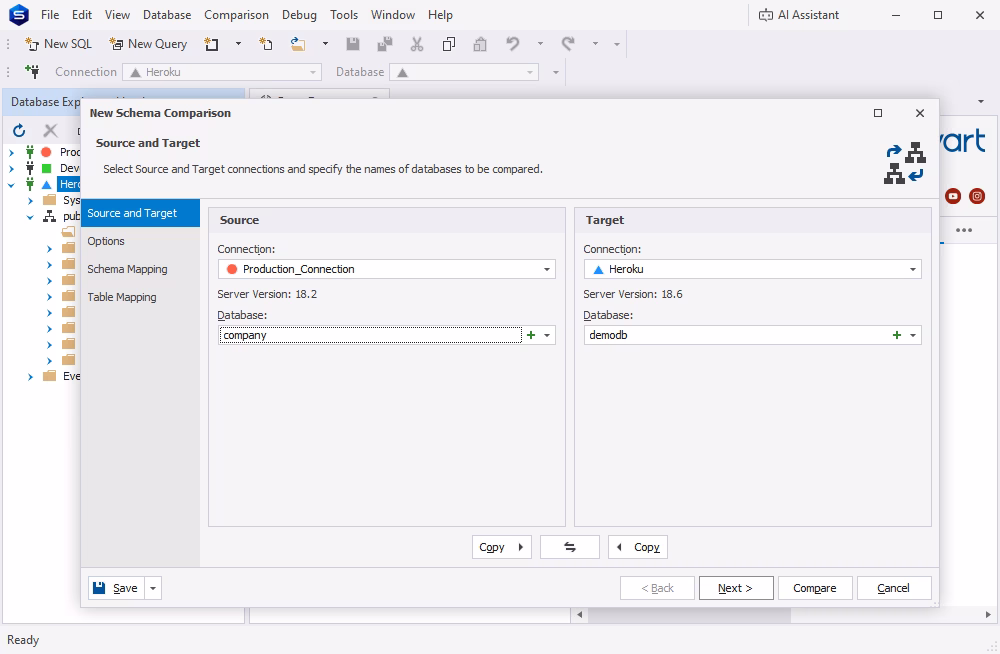Click the Copy to target button
The image size is (1000, 654).
(501, 547)
